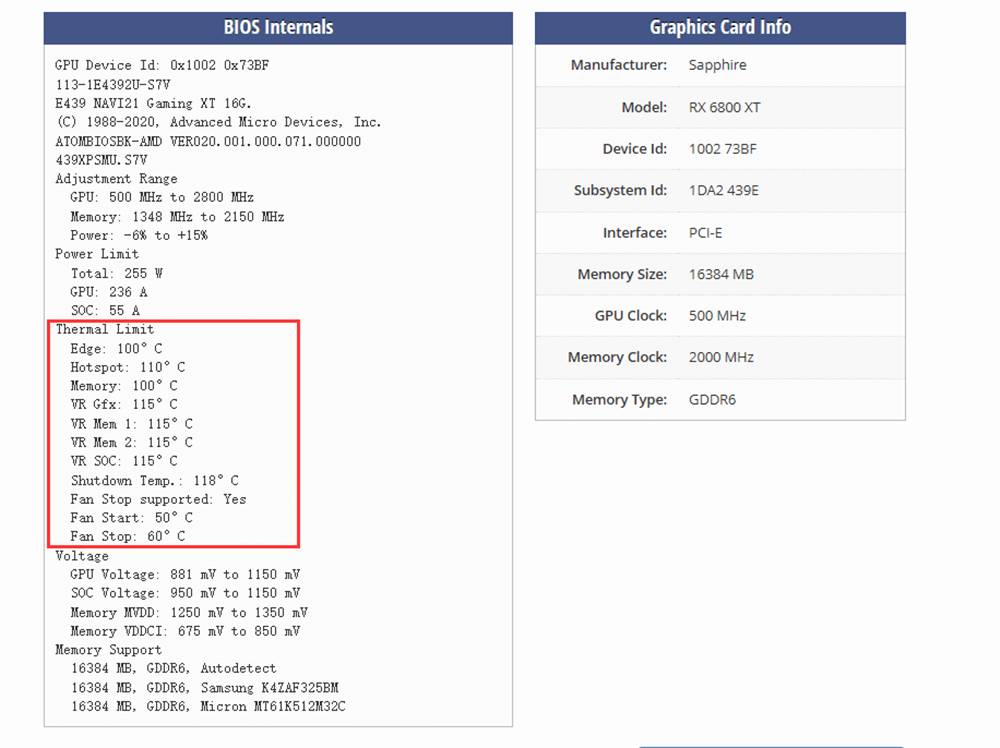
Task: Click the Memory Size 16384 MB value
Action: (x=721, y=274)
